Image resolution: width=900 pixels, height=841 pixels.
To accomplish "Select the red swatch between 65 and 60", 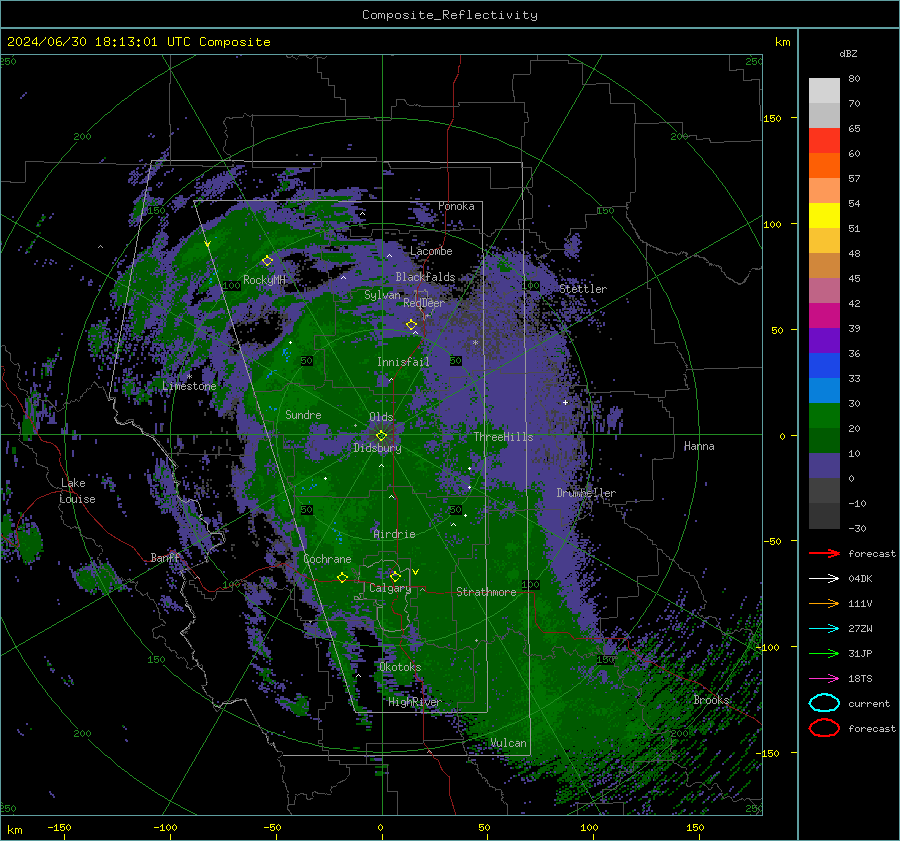I will [x=824, y=141].
